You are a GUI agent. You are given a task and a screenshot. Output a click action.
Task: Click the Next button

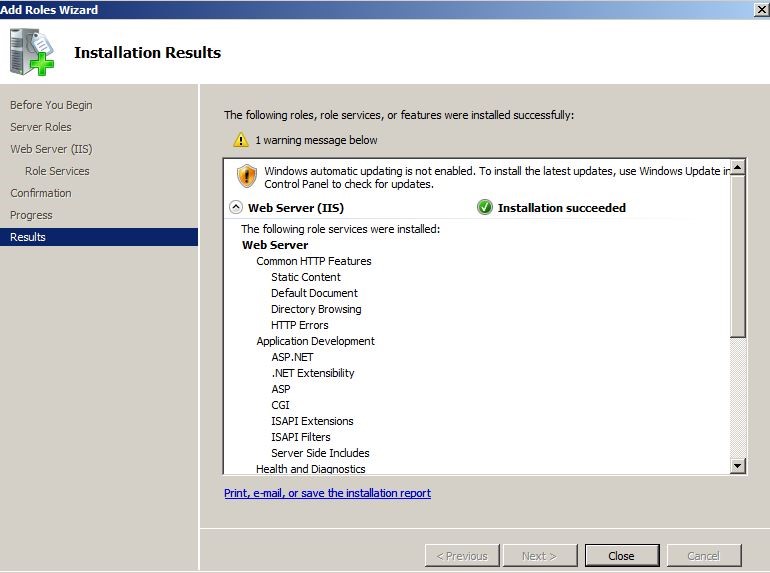point(540,556)
